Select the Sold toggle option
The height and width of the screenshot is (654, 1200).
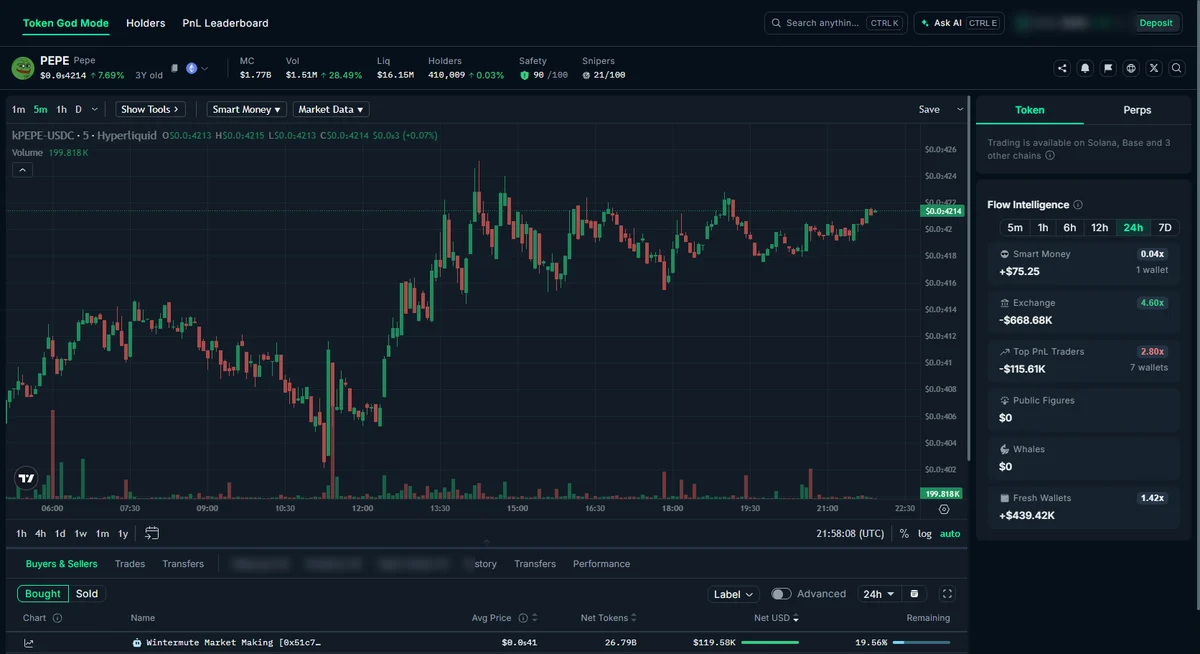click(x=87, y=594)
